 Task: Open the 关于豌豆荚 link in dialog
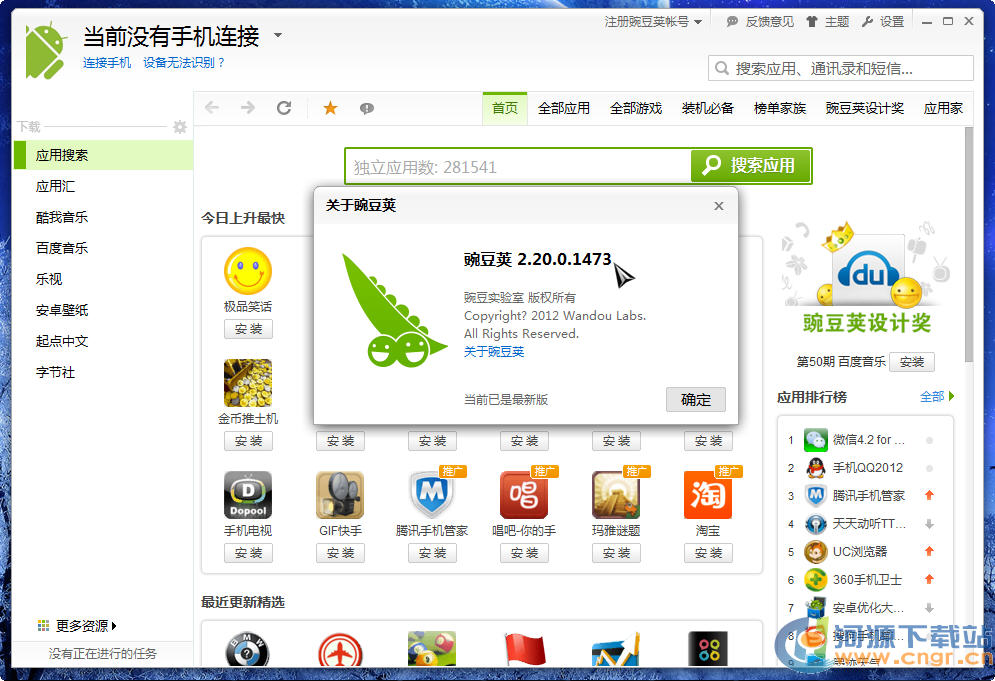494,352
